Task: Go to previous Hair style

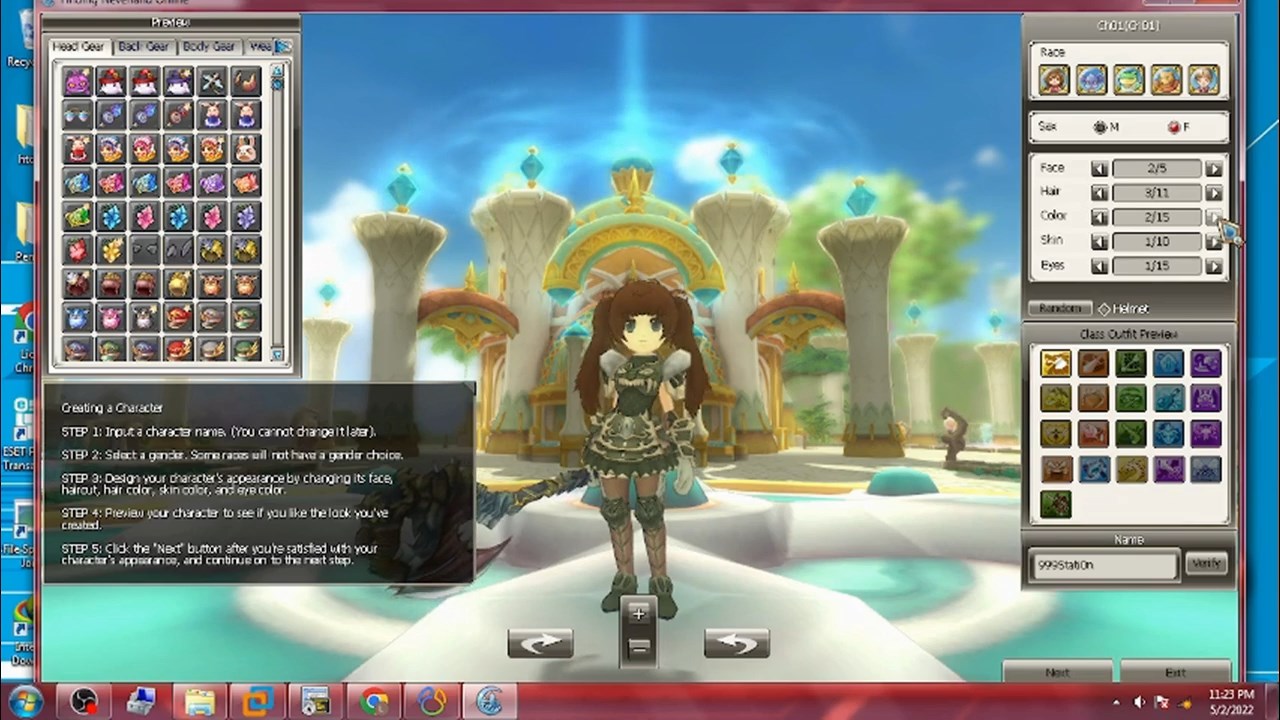Action: [x=1100, y=193]
